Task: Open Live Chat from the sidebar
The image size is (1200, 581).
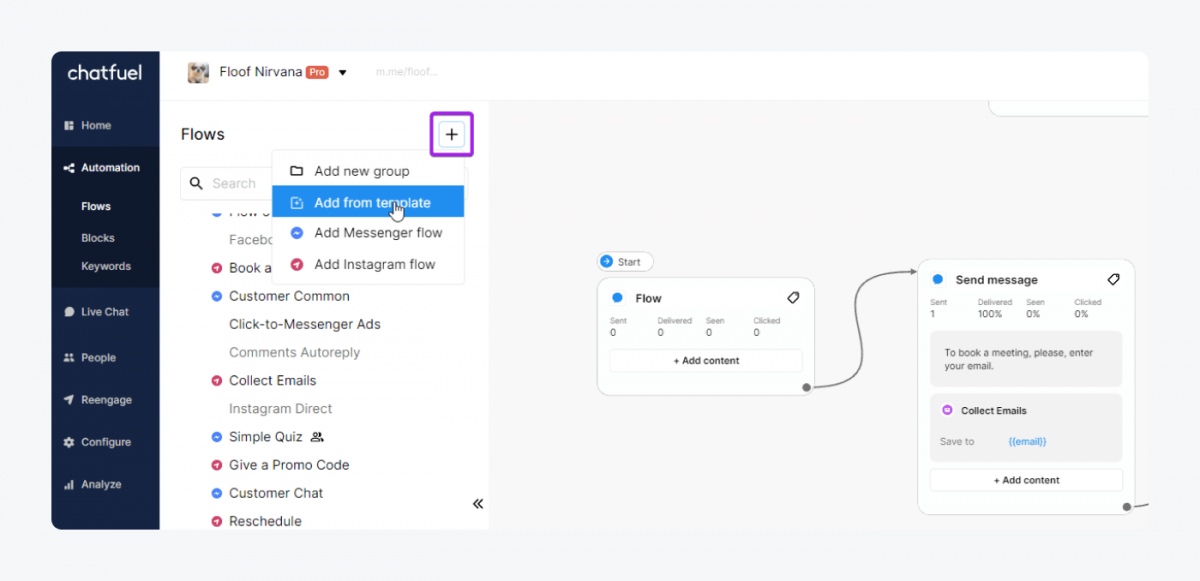Action: [69, 311]
